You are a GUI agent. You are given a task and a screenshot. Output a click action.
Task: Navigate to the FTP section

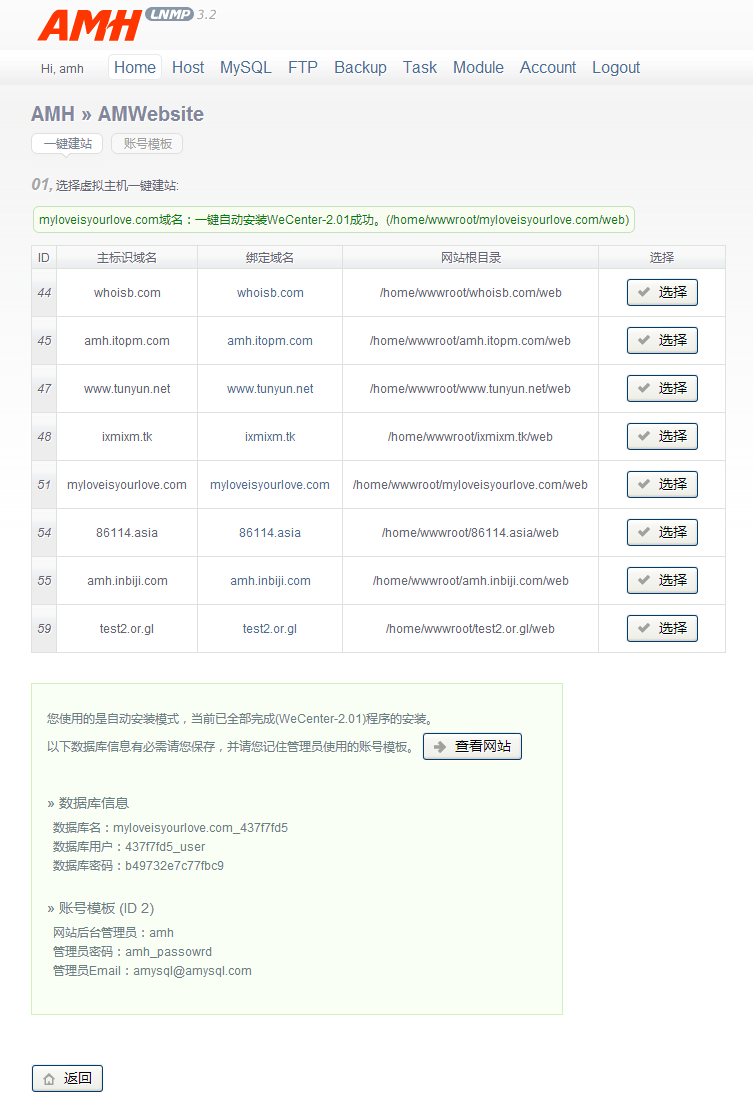click(x=303, y=68)
